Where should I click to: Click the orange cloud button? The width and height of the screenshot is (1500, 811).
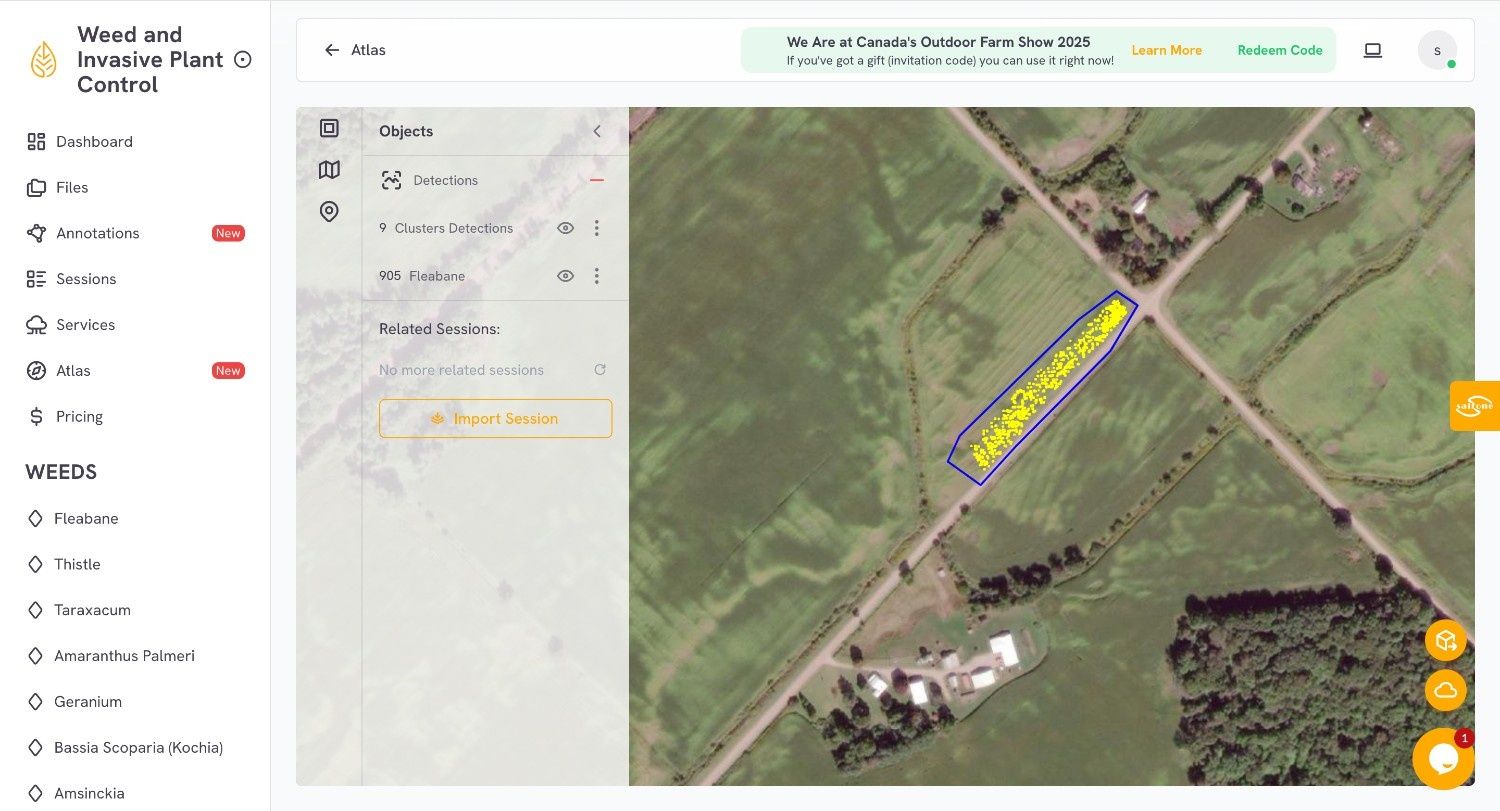pos(1445,690)
